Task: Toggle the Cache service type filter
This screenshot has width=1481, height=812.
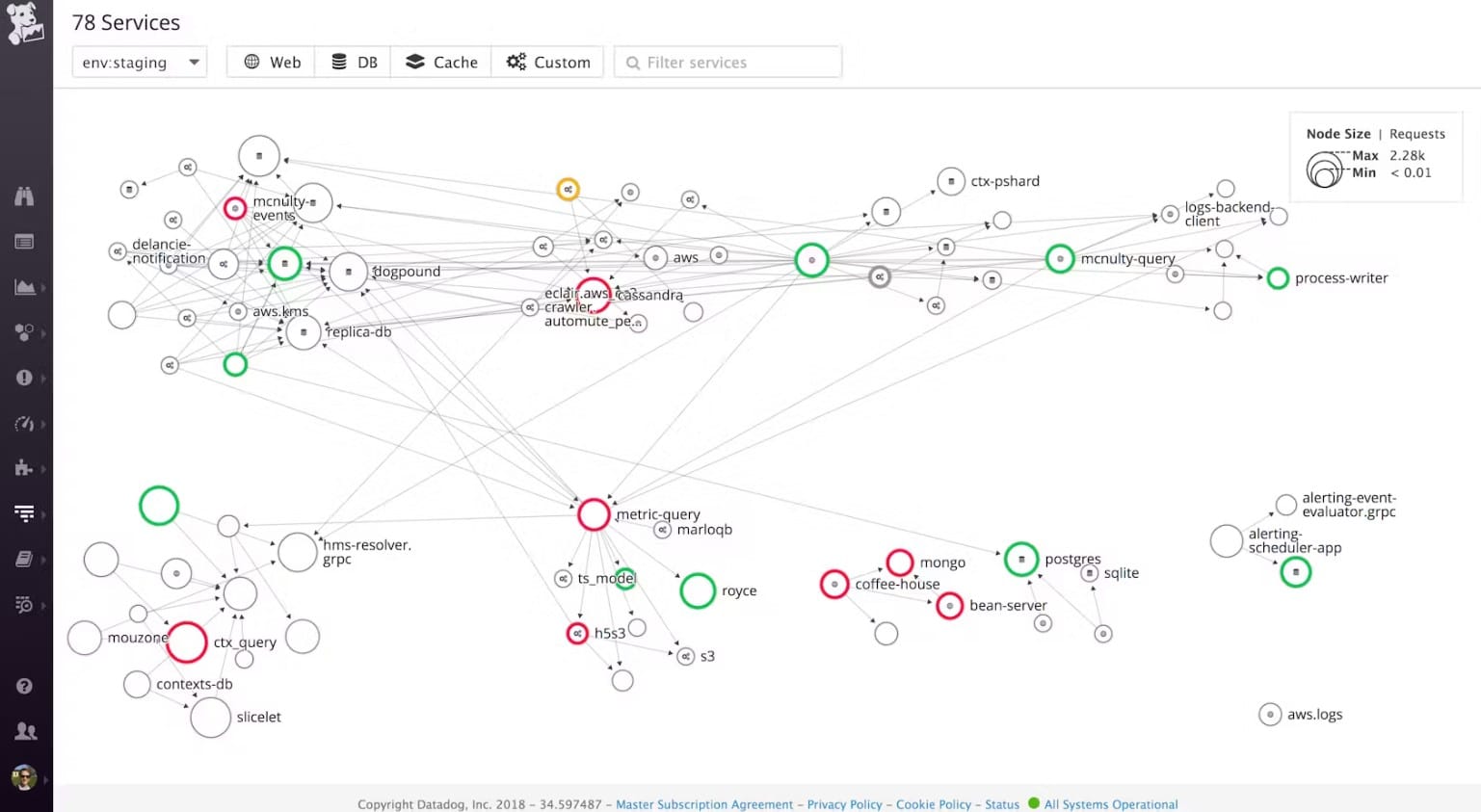Action: (x=441, y=63)
